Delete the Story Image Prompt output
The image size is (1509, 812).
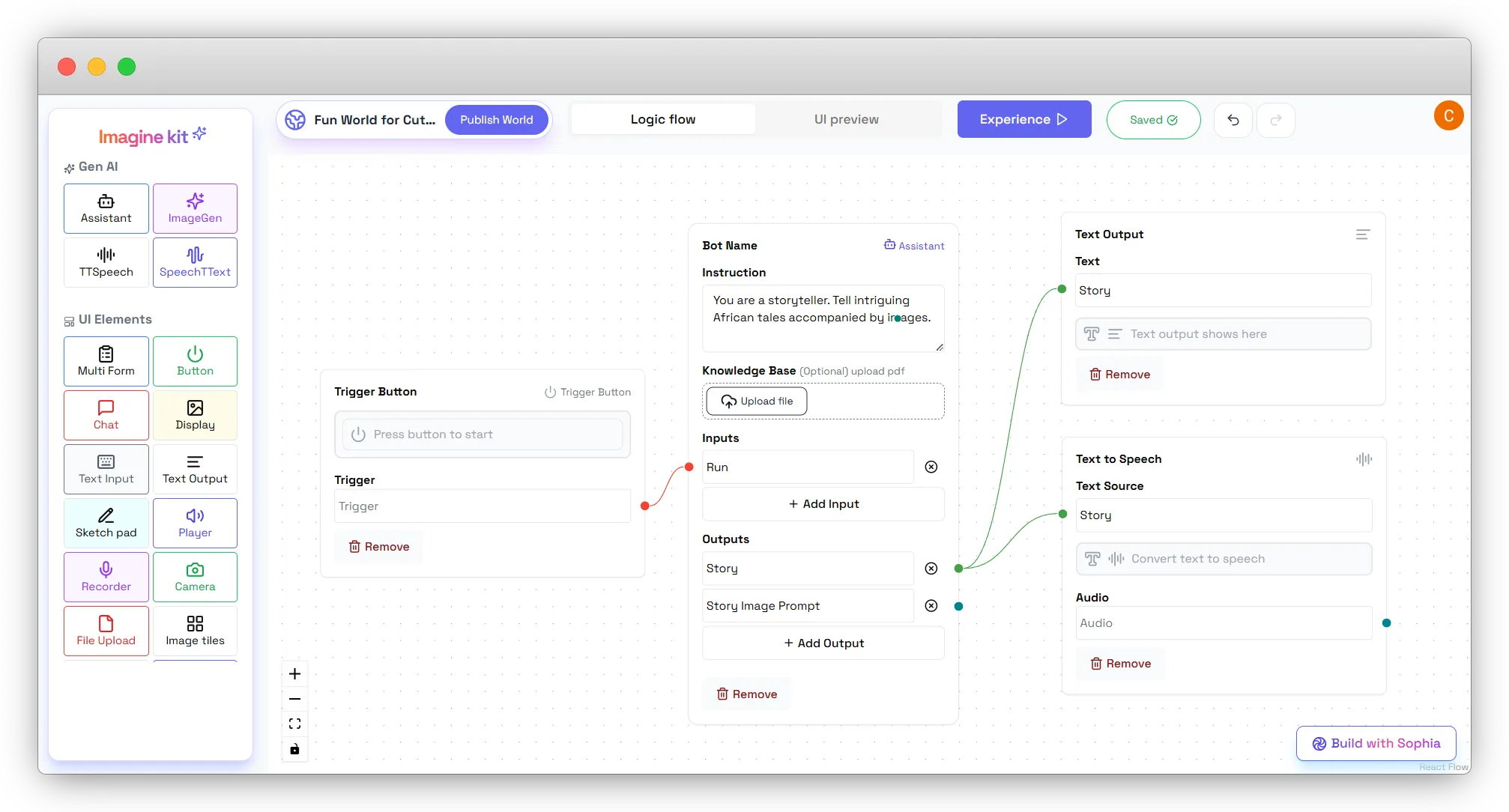(x=931, y=606)
